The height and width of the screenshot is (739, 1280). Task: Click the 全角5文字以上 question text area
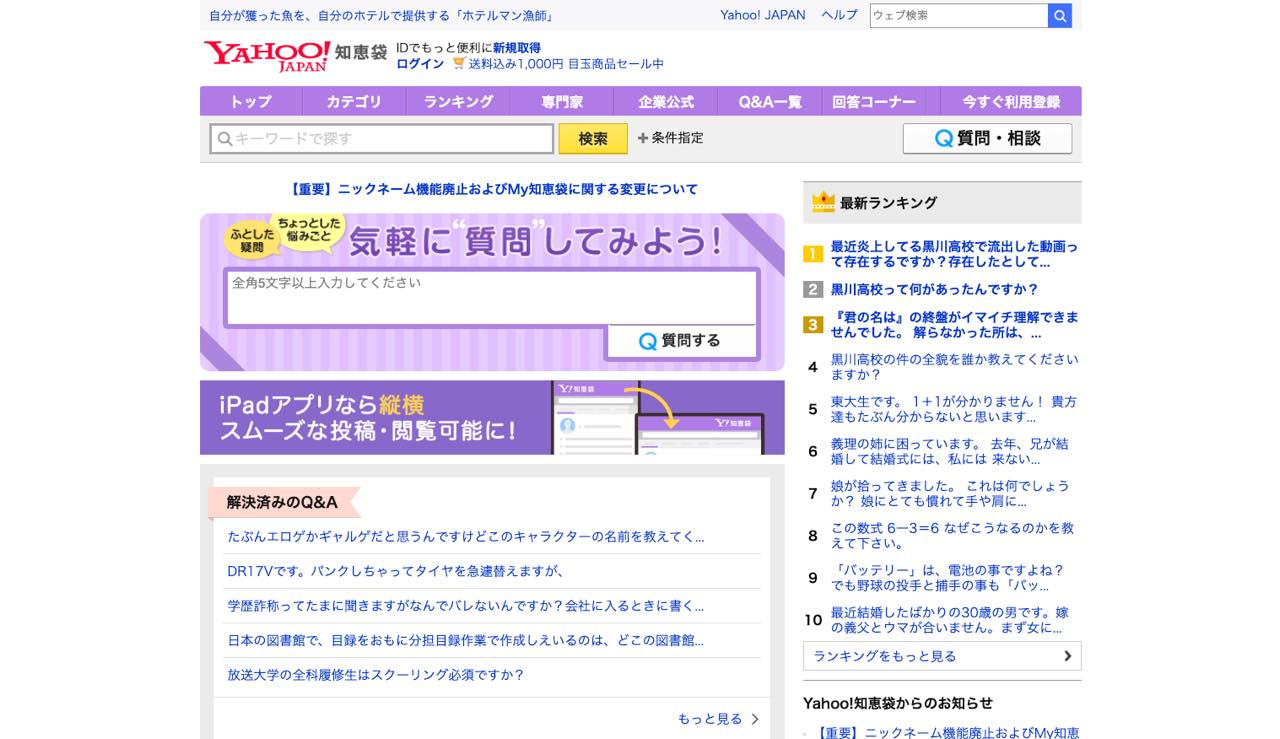[x=491, y=297]
